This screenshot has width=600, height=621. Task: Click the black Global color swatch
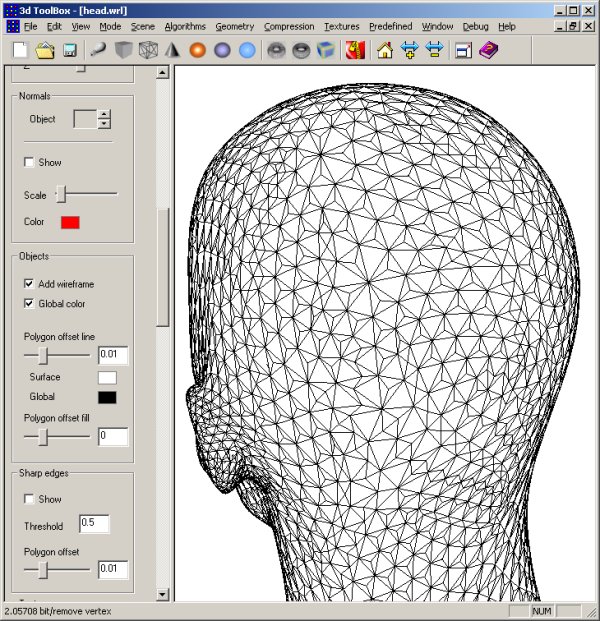106,397
